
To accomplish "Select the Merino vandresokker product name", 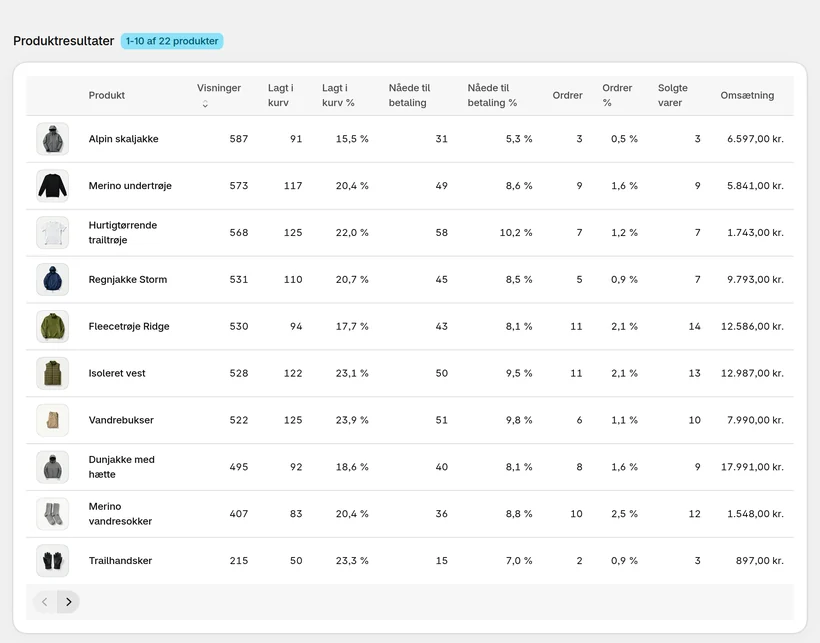I will 120,514.
